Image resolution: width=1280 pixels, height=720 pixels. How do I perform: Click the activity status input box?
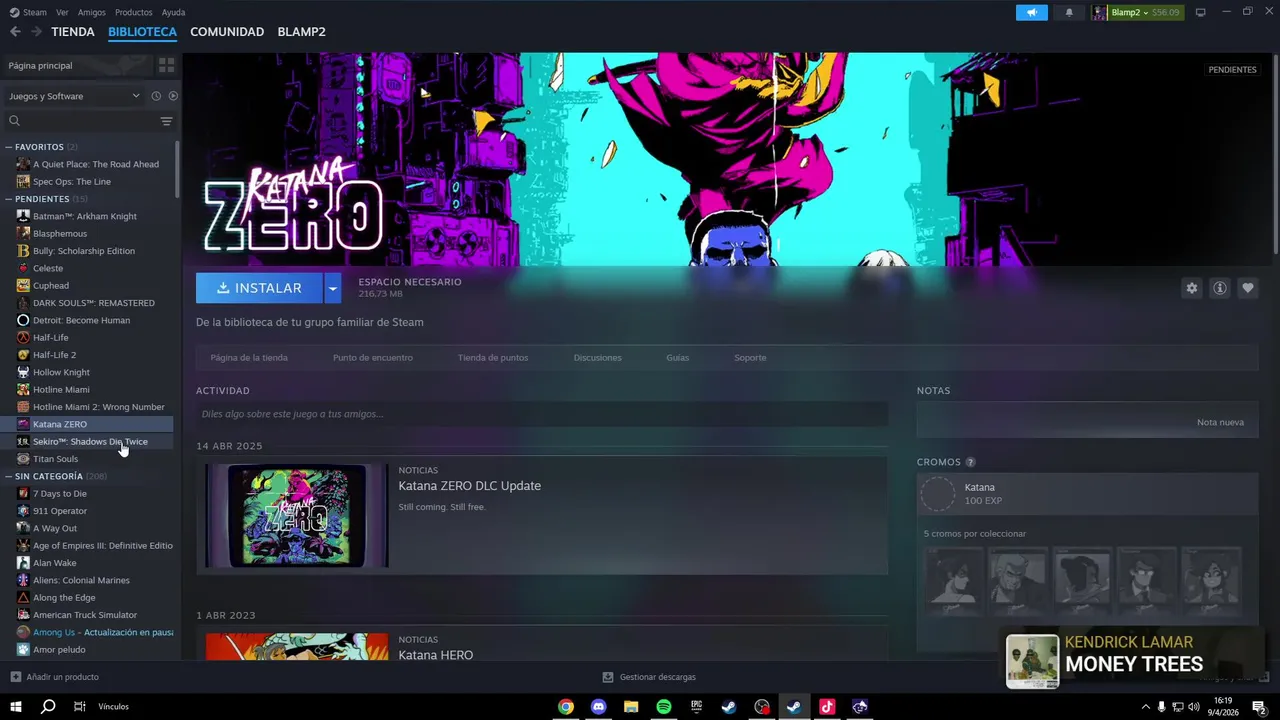[541, 414]
